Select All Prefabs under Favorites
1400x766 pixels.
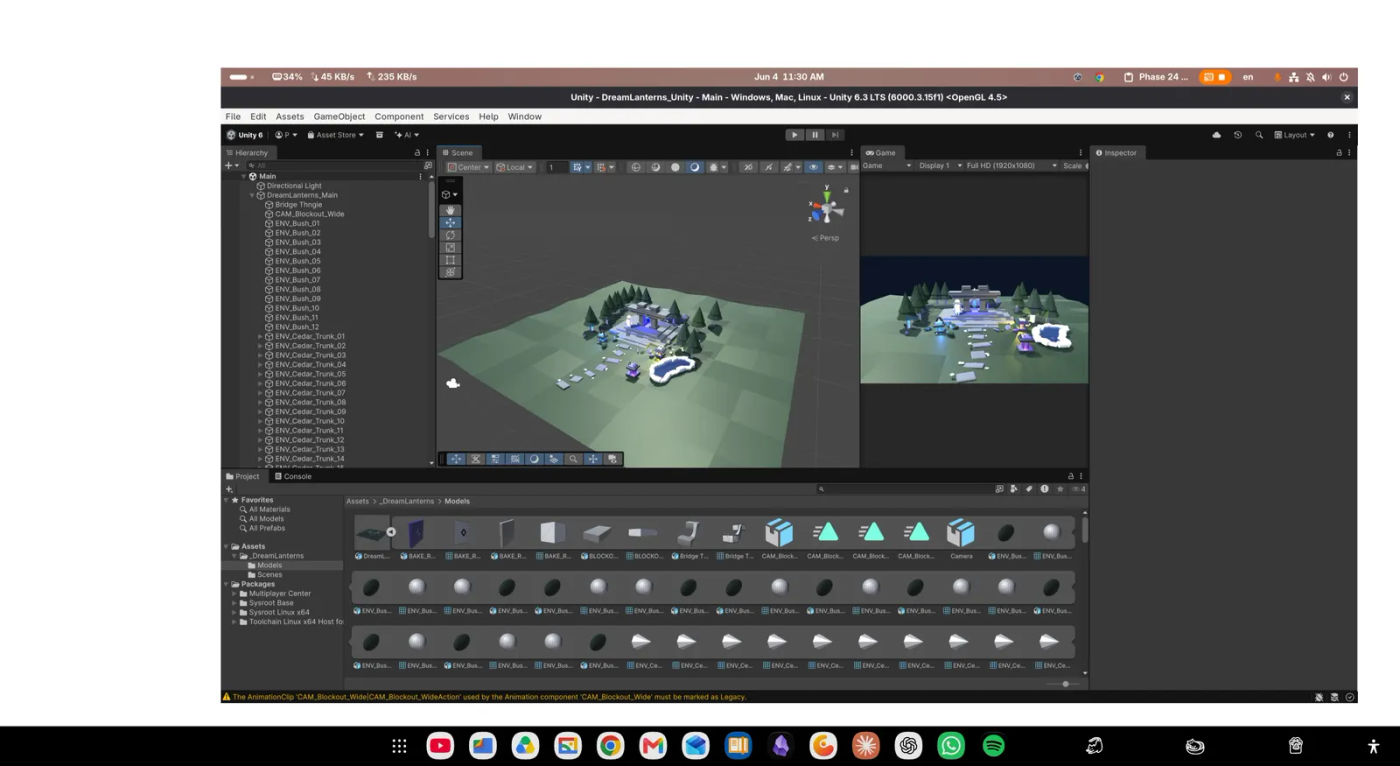coord(267,528)
